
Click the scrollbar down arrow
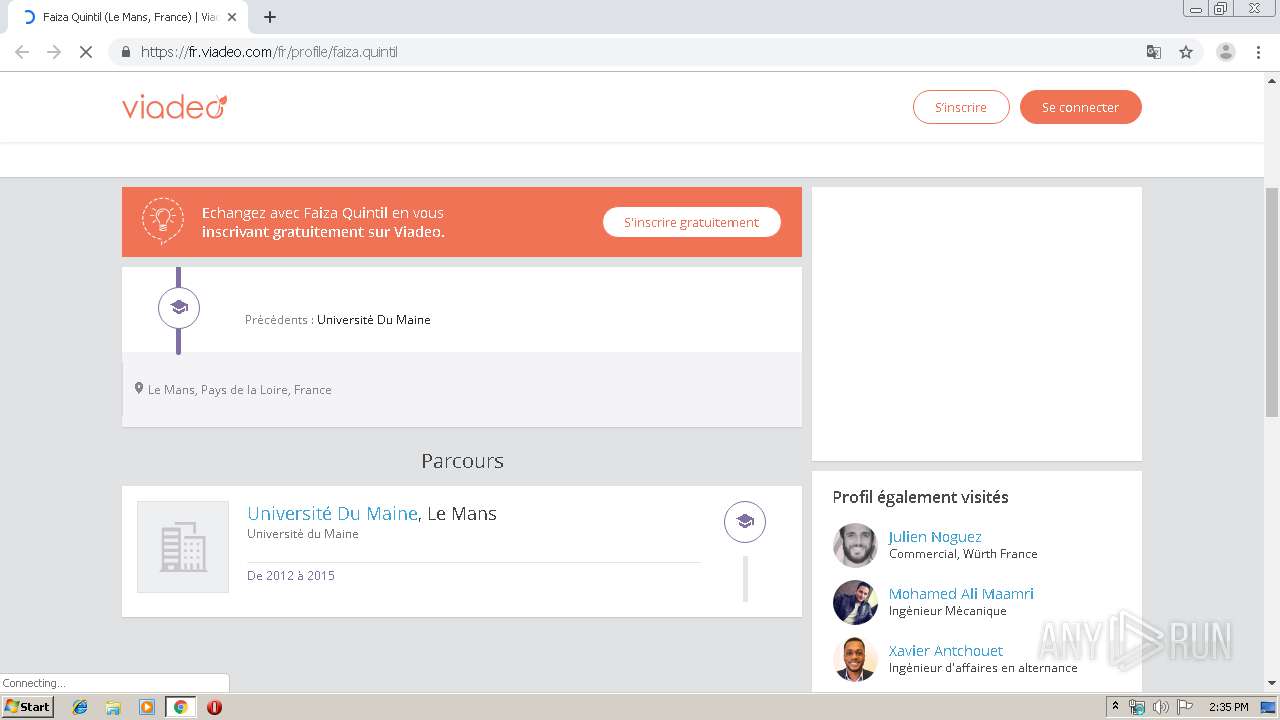click(x=1272, y=684)
